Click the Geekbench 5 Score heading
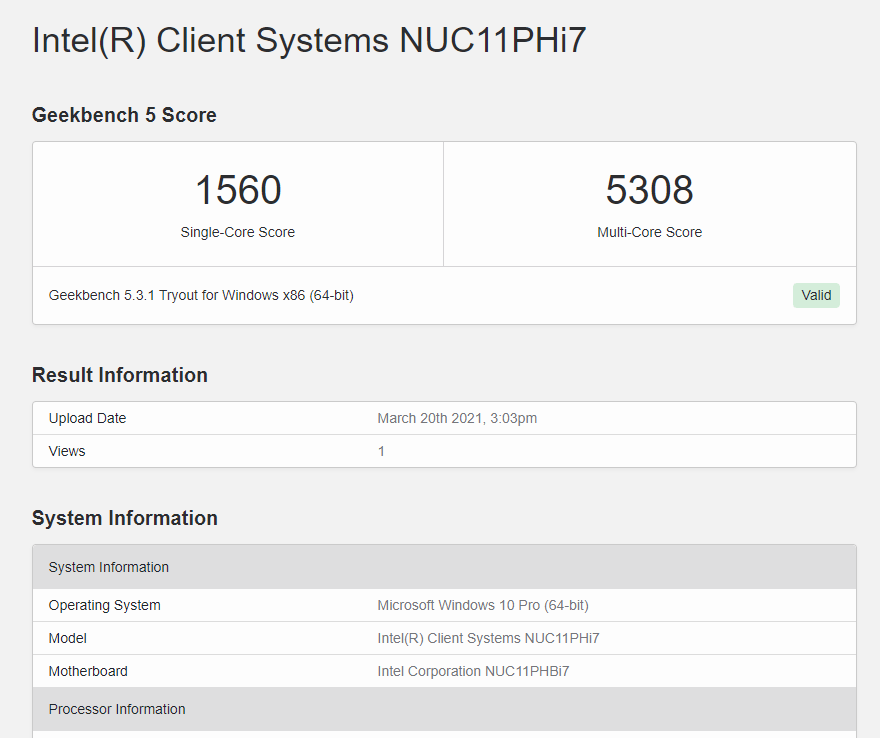The image size is (880, 738). coord(124,115)
